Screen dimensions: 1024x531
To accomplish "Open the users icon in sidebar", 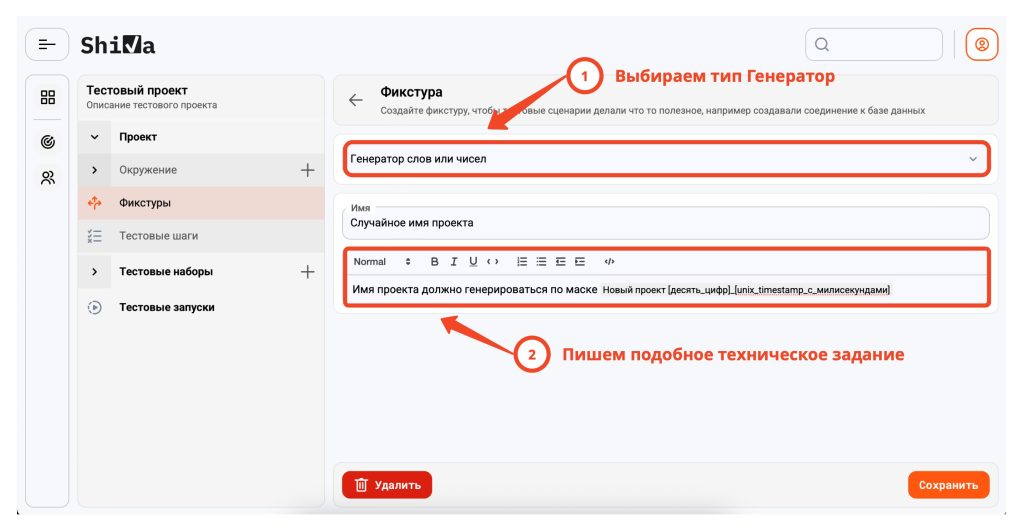I will pyautogui.click(x=47, y=178).
